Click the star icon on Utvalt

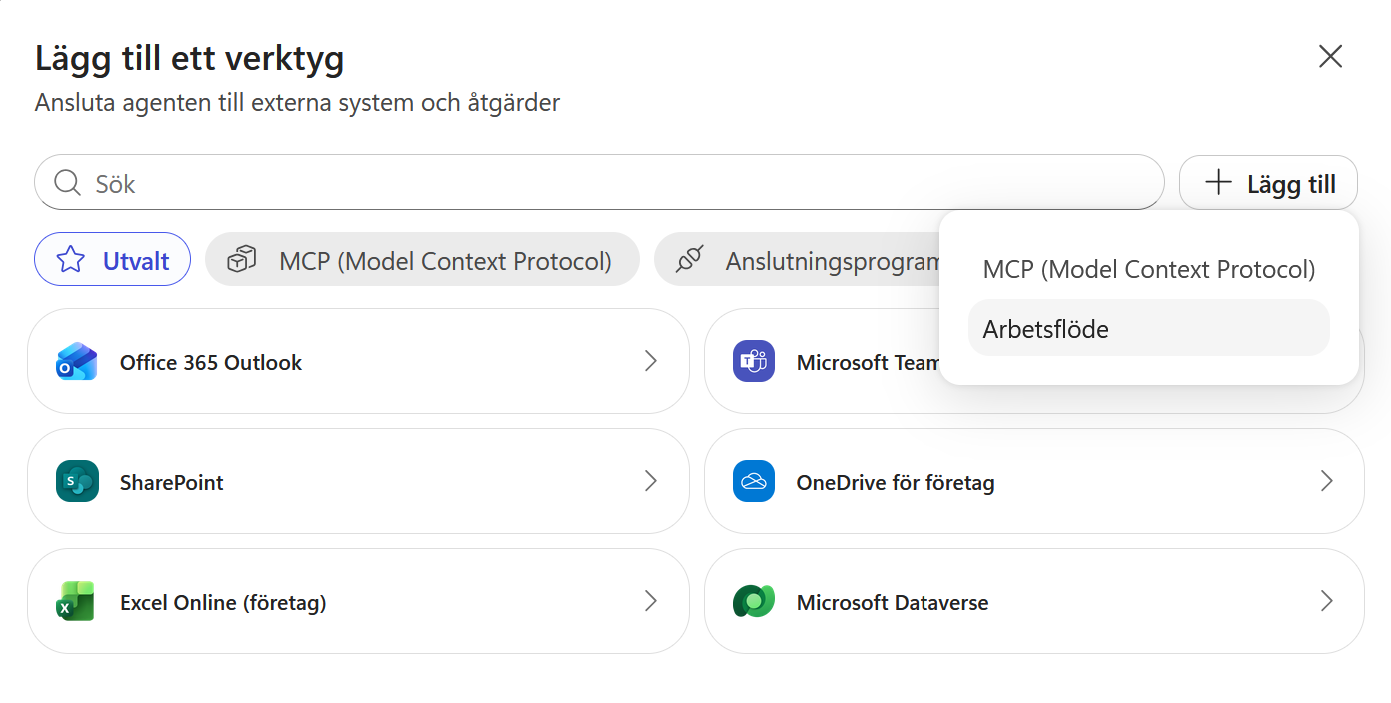coord(71,260)
